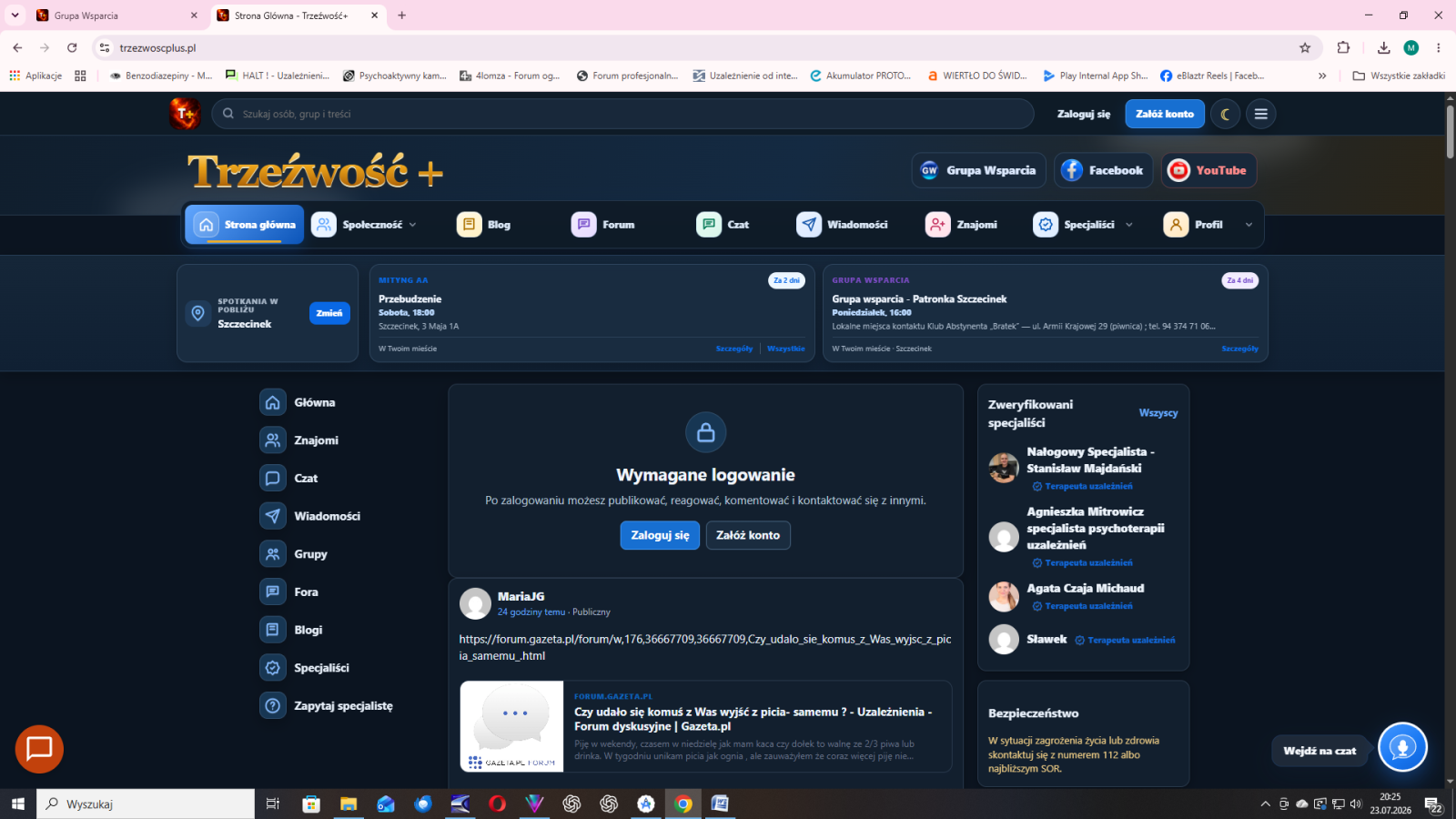
Task: Click the Trzeźwość+ flame logo icon
Action: point(185,114)
